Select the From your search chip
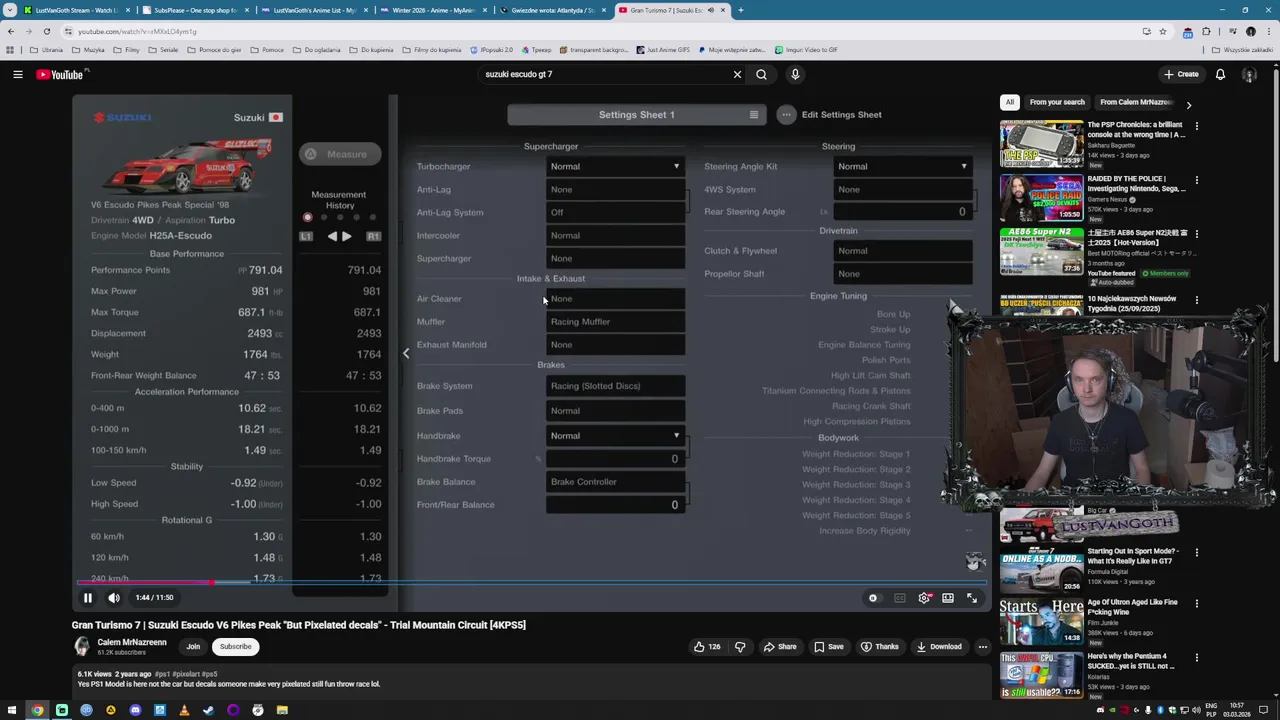Image resolution: width=1280 pixels, height=720 pixels. coord(1057,102)
